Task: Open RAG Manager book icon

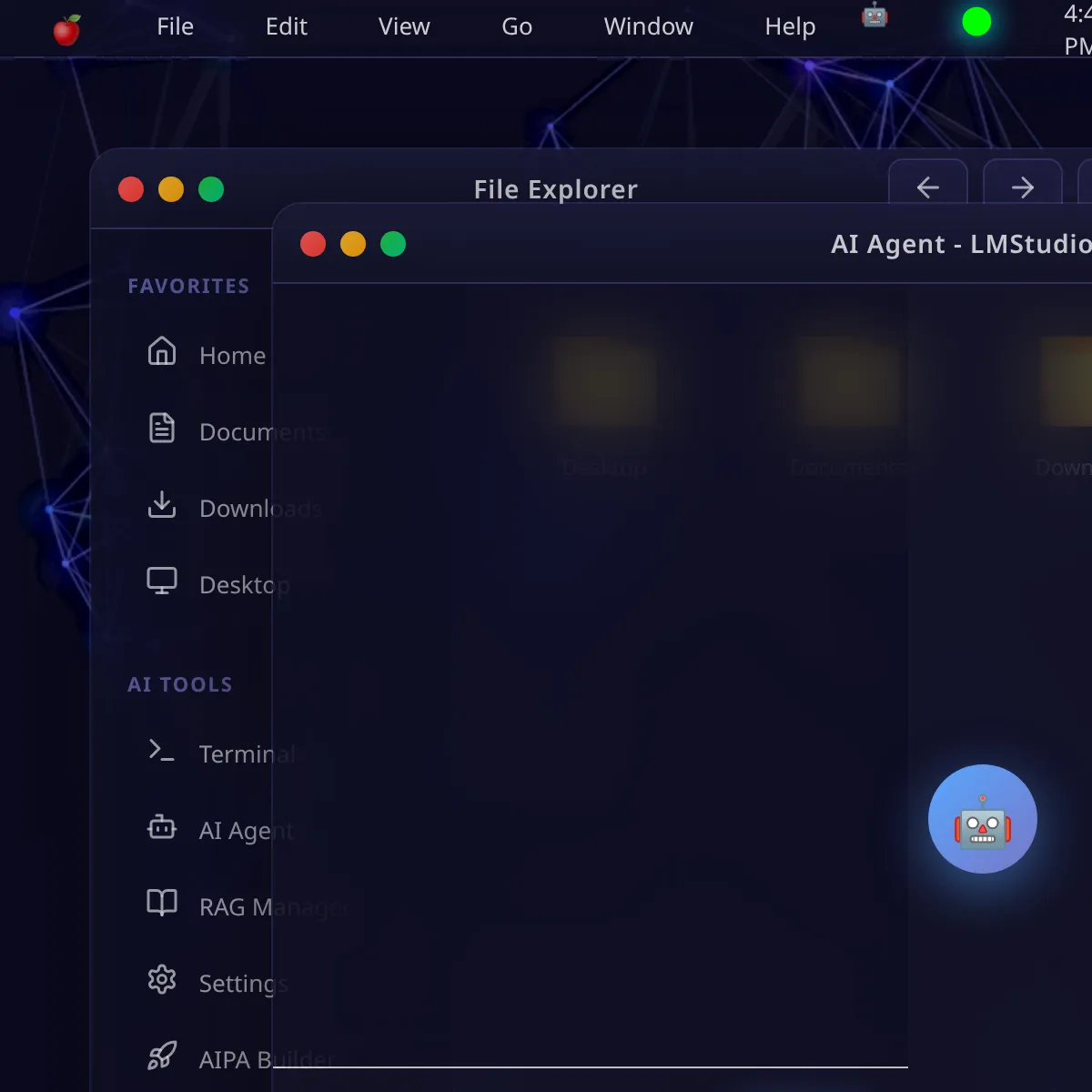Action: [x=162, y=903]
